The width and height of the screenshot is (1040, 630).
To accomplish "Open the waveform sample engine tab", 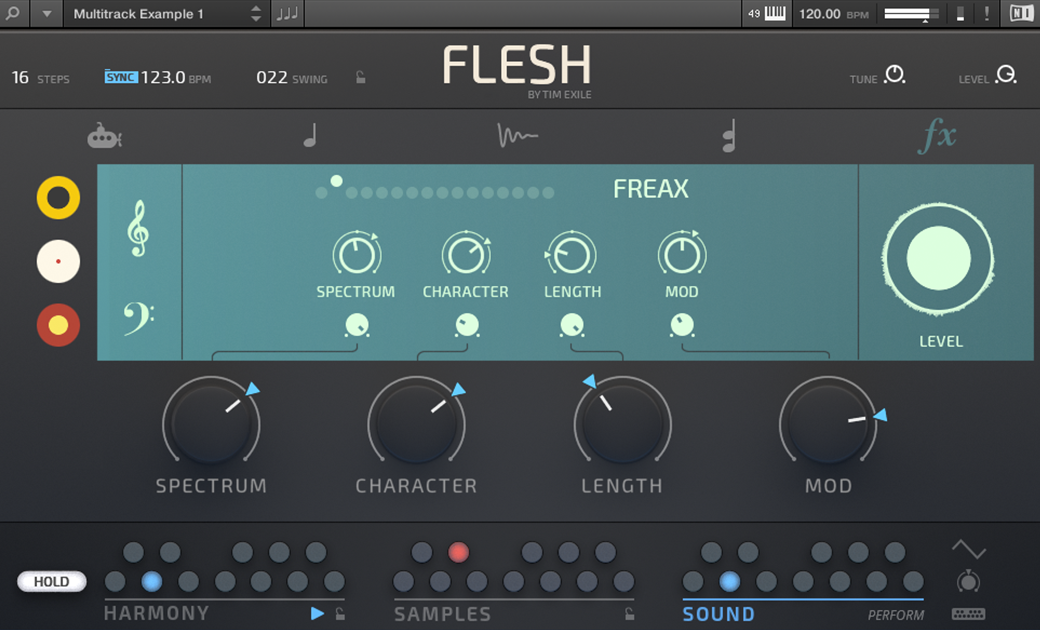I will pos(517,136).
